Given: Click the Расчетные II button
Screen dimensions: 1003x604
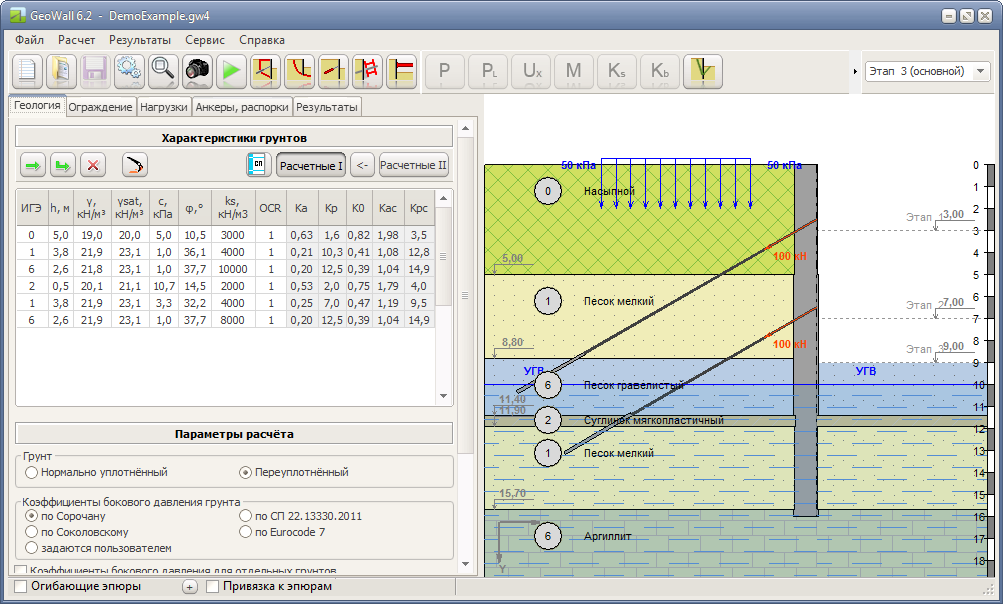Looking at the screenshot, I should (x=414, y=165).
